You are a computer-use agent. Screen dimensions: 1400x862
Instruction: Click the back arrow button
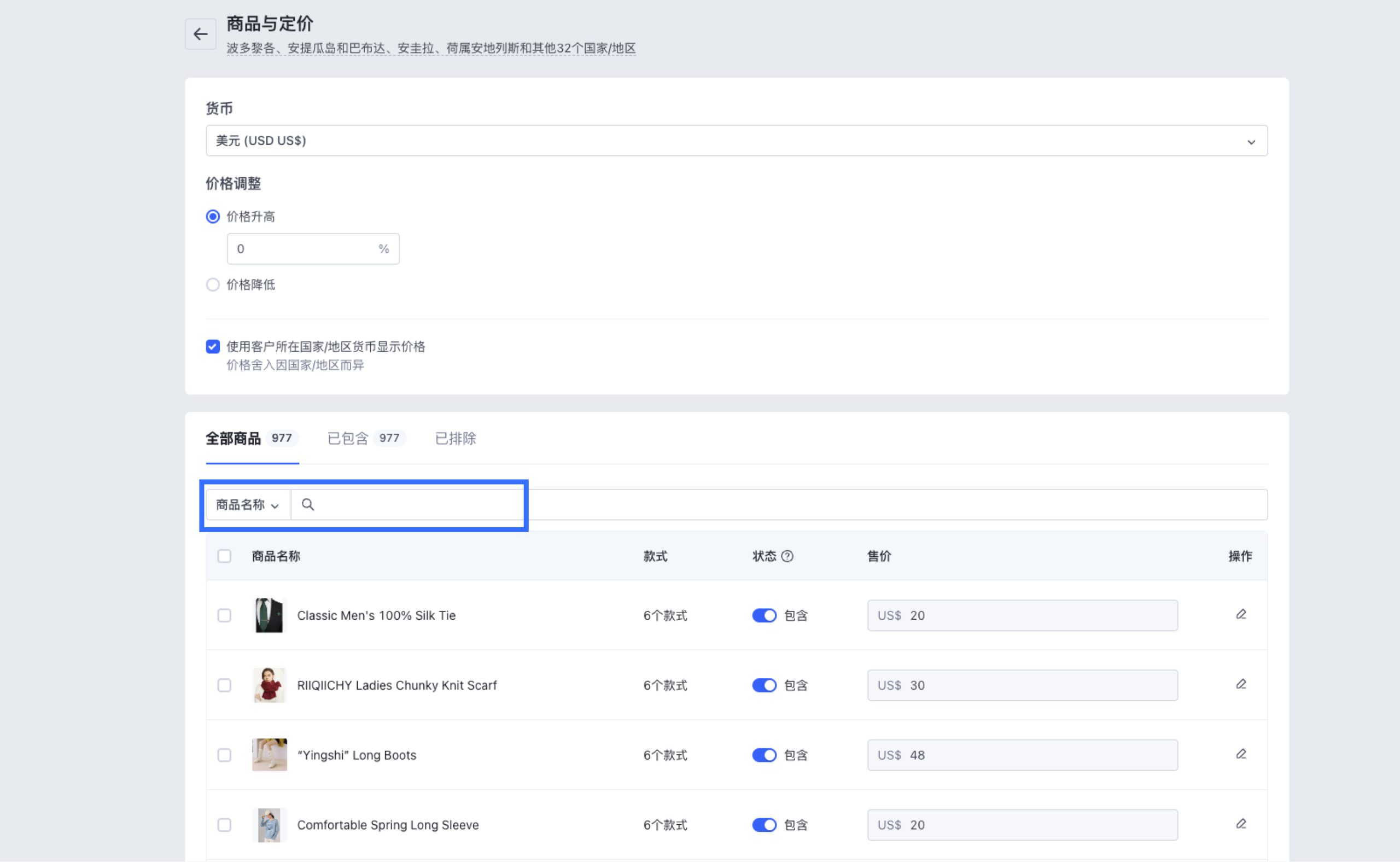point(200,34)
